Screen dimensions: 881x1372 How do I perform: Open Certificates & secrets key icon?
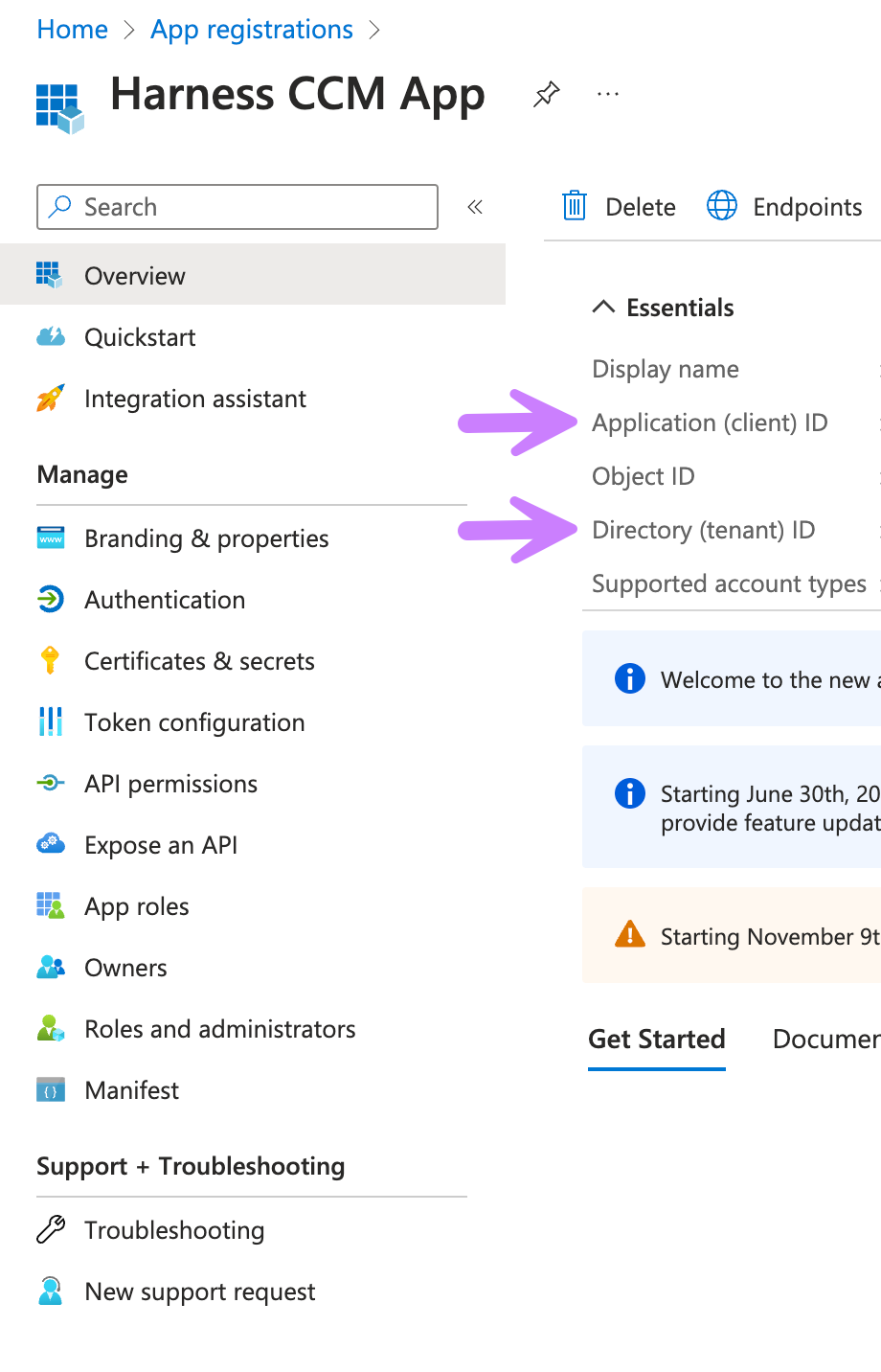[x=51, y=661]
